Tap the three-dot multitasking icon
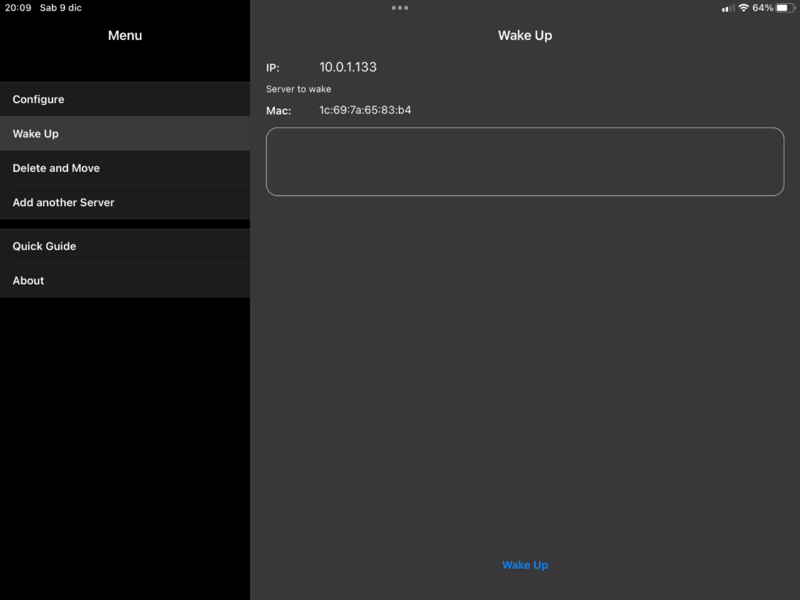The width and height of the screenshot is (800, 600). [x=400, y=8]
